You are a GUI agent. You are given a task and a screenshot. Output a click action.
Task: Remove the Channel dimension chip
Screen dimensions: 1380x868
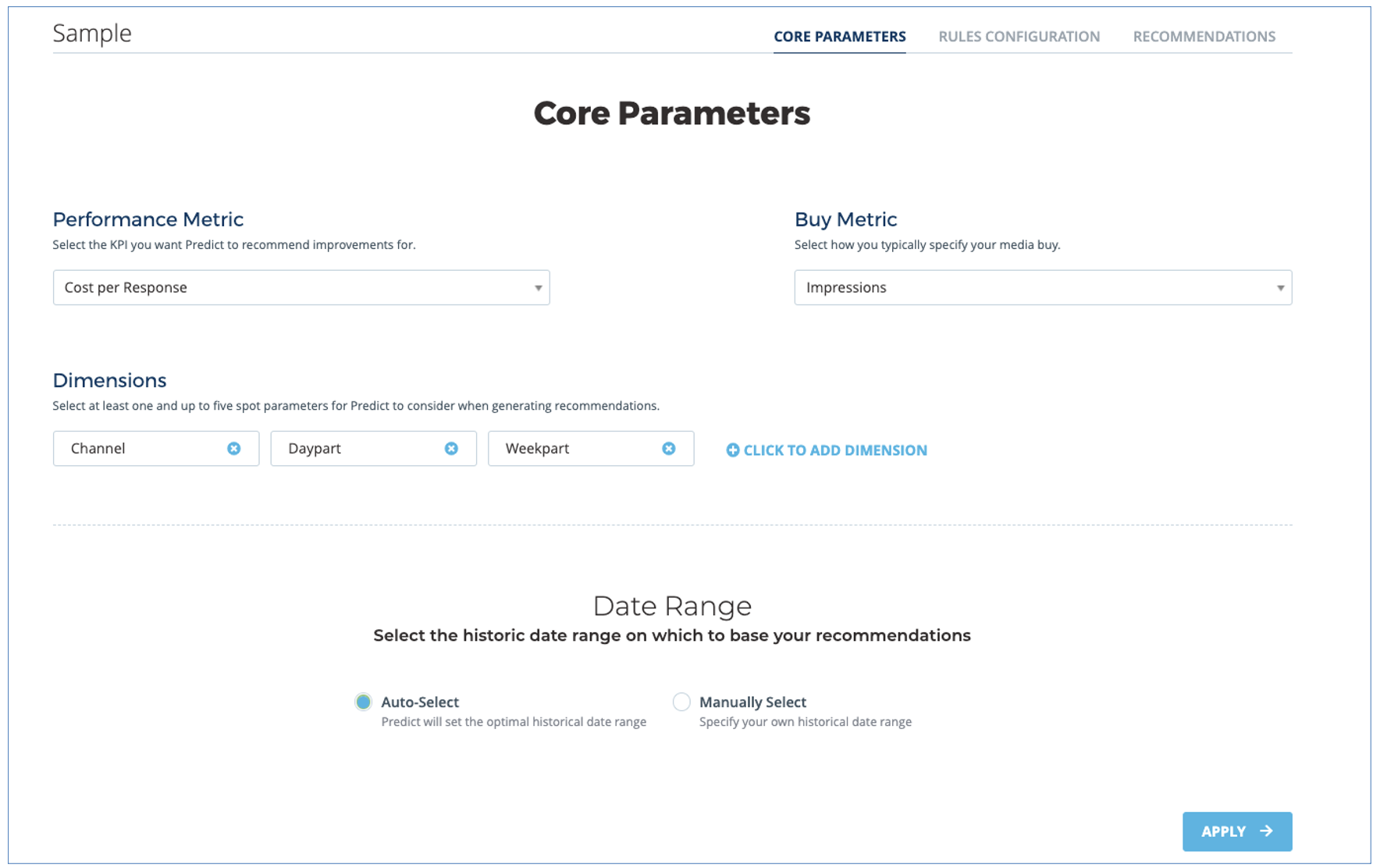(x=233, y=448)
